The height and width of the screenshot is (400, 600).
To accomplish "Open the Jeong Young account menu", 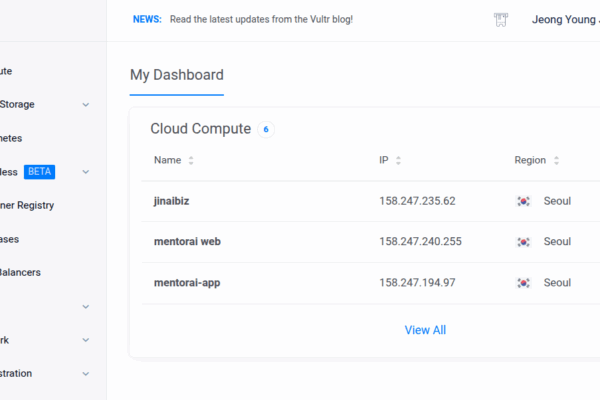I will pyautogui.click(x=566, y=20).
